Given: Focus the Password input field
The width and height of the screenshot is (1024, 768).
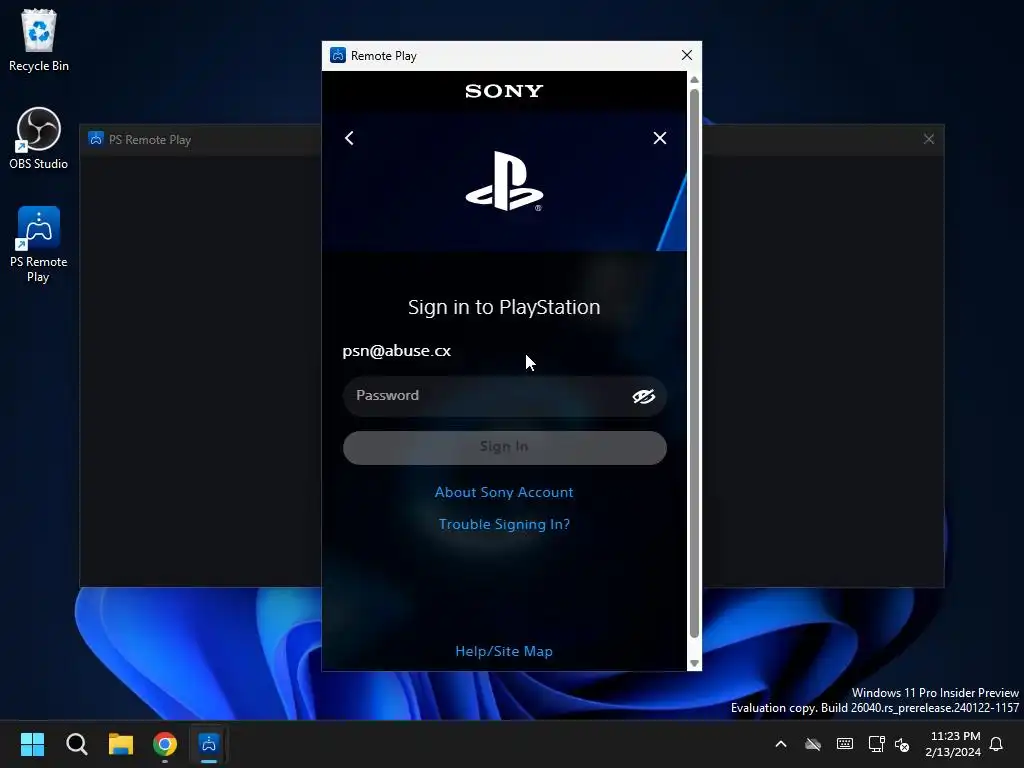Looking at the screenshot, I should [504, 396].
